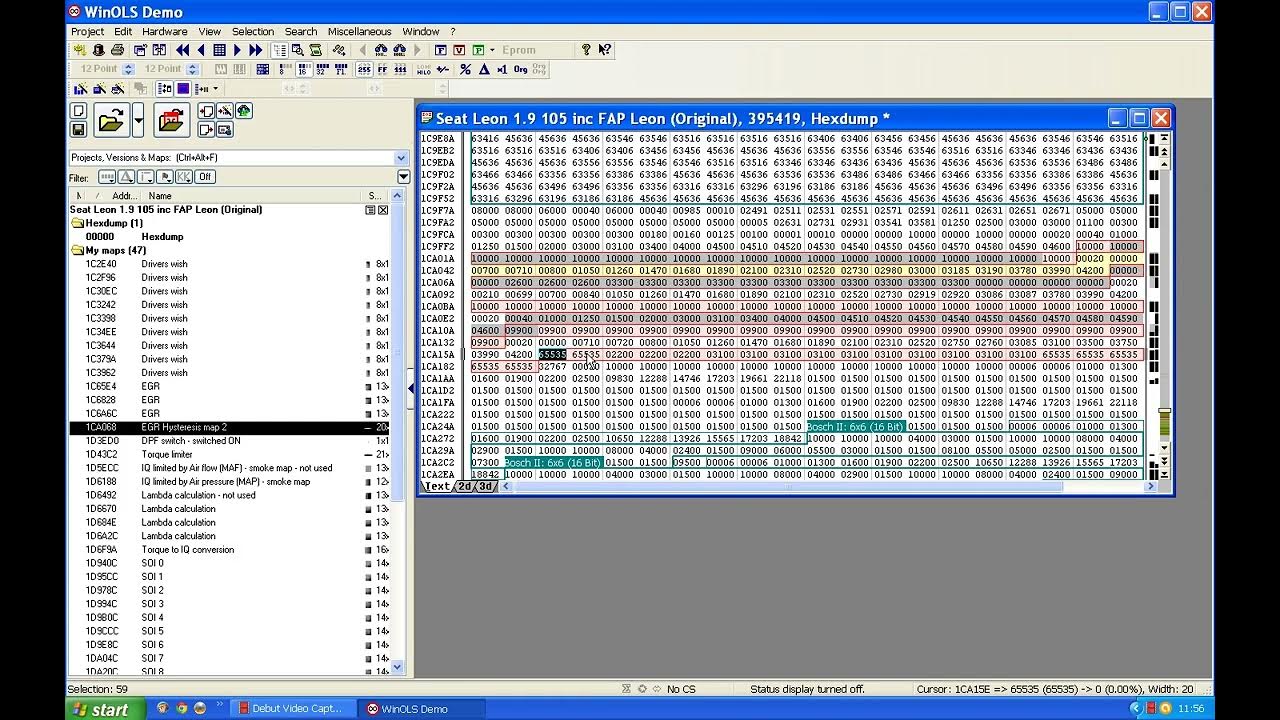Open the first 12 Point font size stepper
The image size is (1280, 720).
(128, 69)
